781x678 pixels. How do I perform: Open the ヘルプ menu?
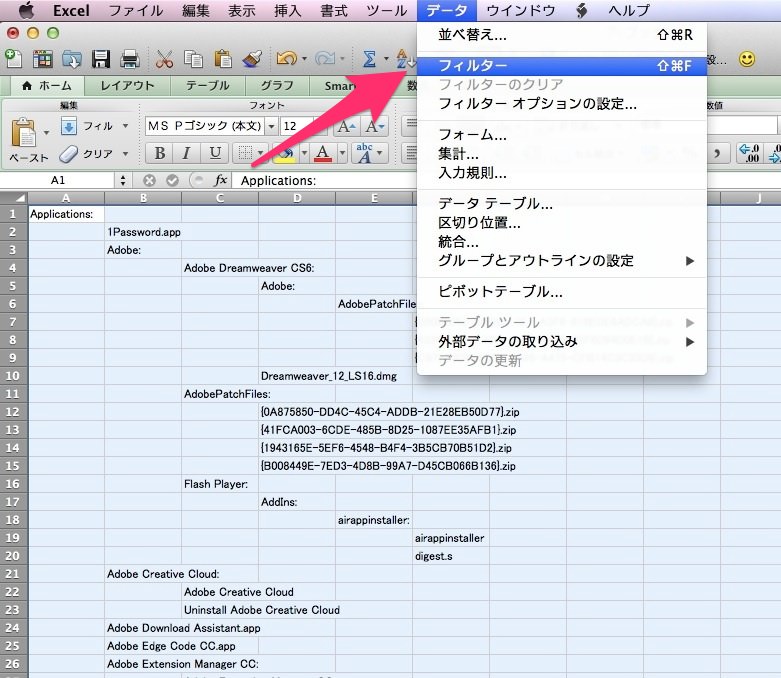tap(629, 10)
